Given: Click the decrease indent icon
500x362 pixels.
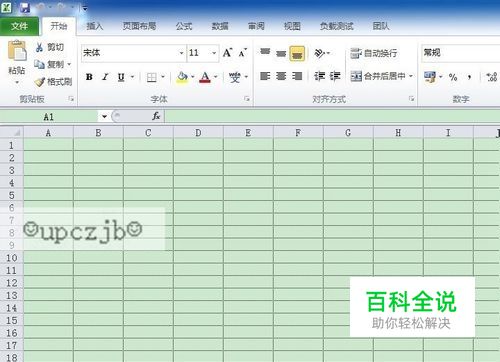Looking at the screenshot, I should click(x=319, y=76).
